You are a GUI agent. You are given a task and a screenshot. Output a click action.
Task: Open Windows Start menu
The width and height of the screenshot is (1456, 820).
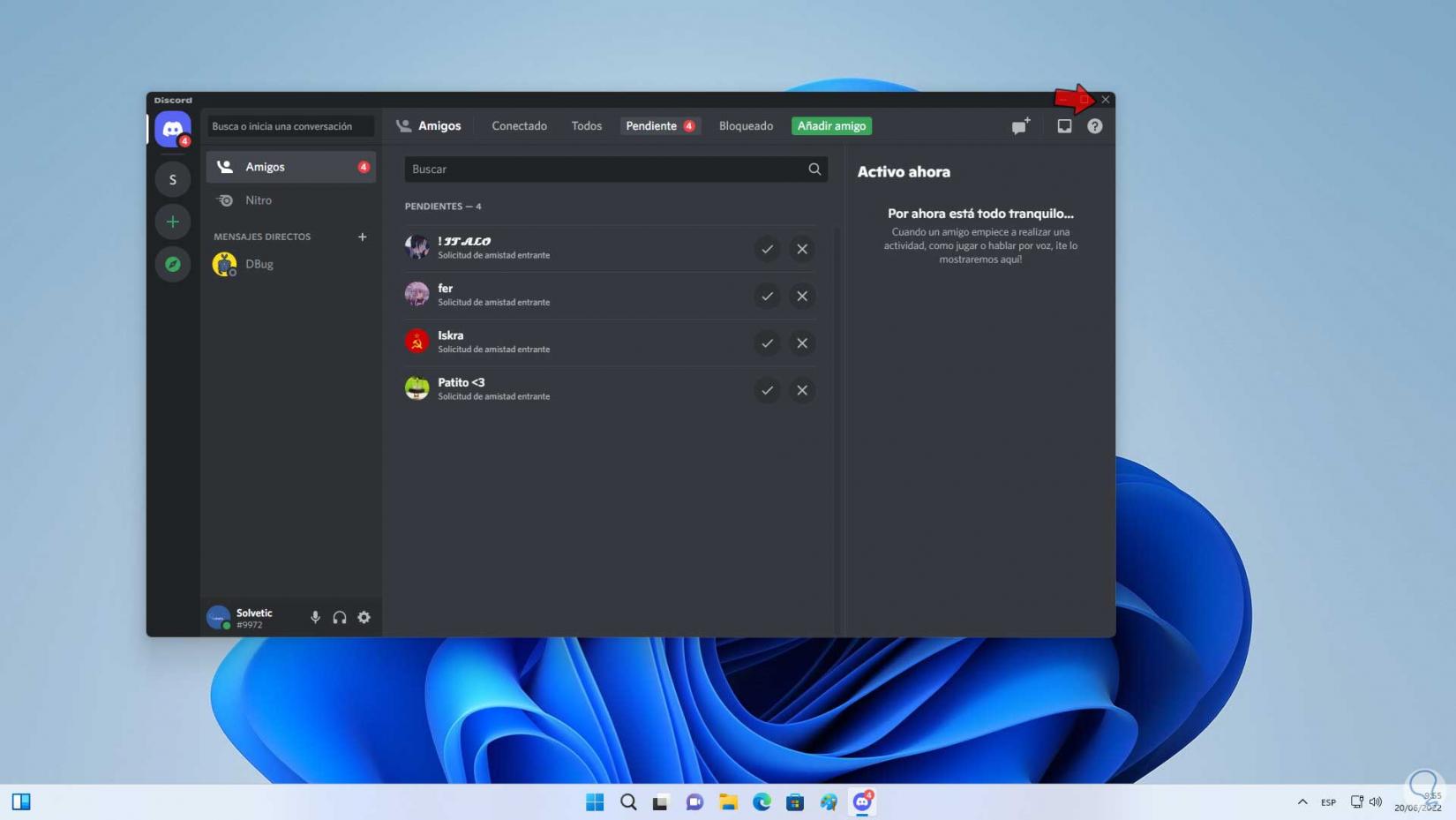pos(595,801)
